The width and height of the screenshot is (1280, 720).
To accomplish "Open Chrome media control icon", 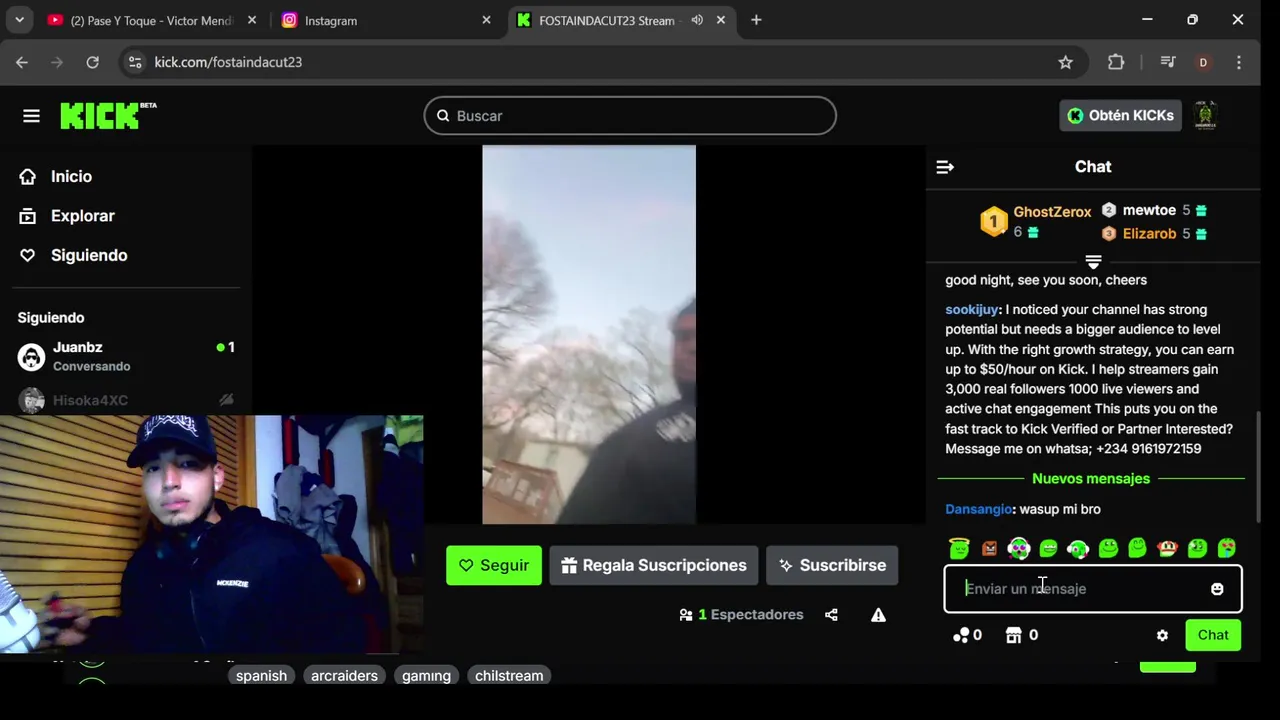I will (1167, 62).
